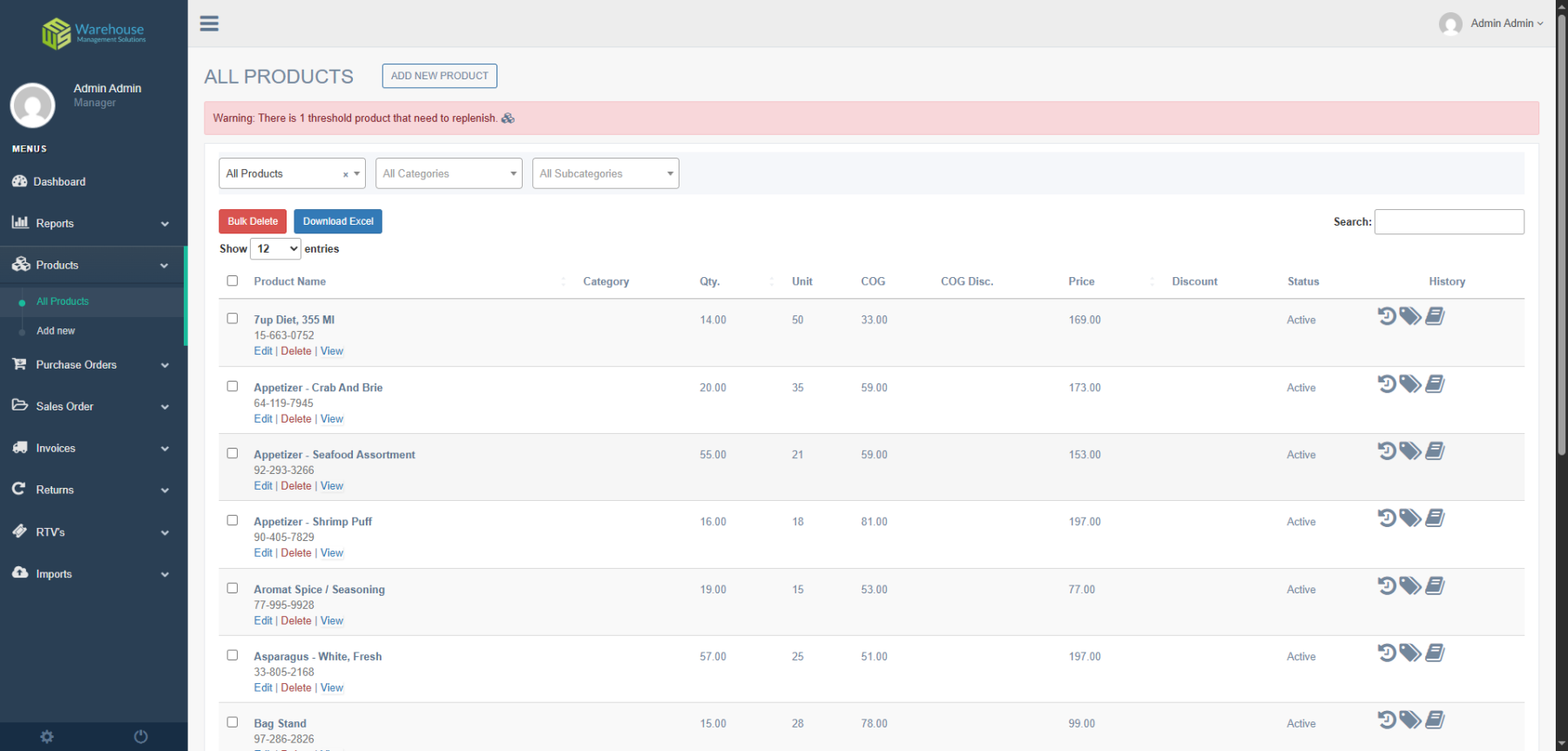Open the settings gear in sidebar footer

[x=47, y=737]
